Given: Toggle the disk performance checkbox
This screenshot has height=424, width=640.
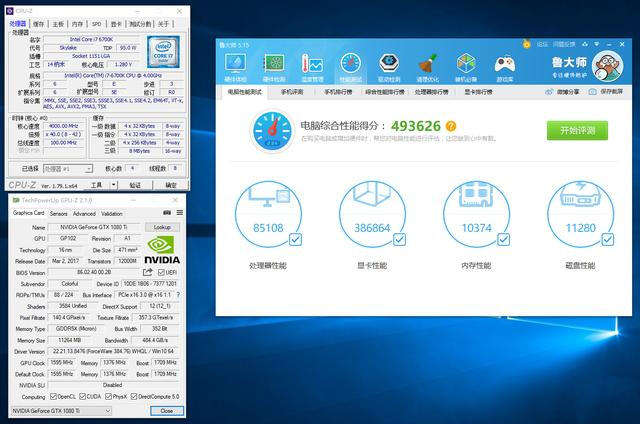Looking at the screenshot, I should coord(607,239).
